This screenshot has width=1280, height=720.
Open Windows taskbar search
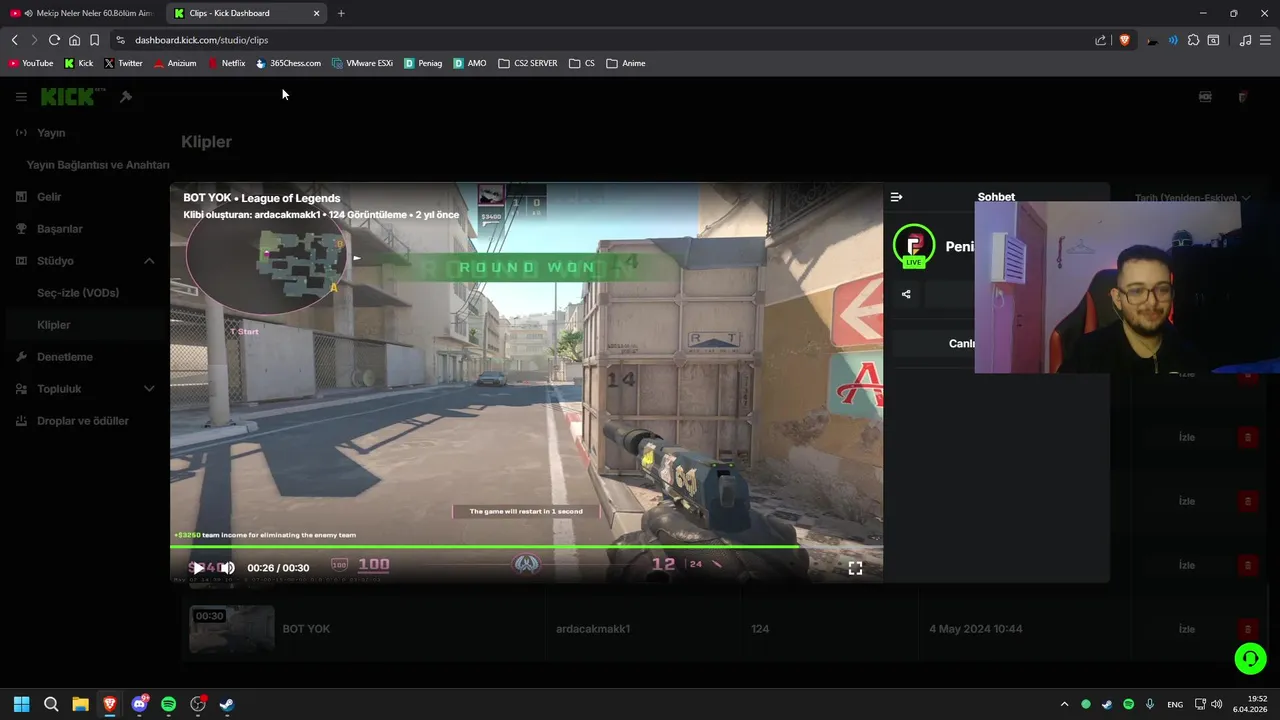point(51,704)
